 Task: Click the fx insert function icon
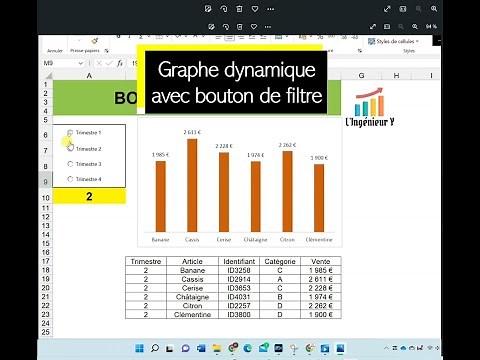pos(120,63)
